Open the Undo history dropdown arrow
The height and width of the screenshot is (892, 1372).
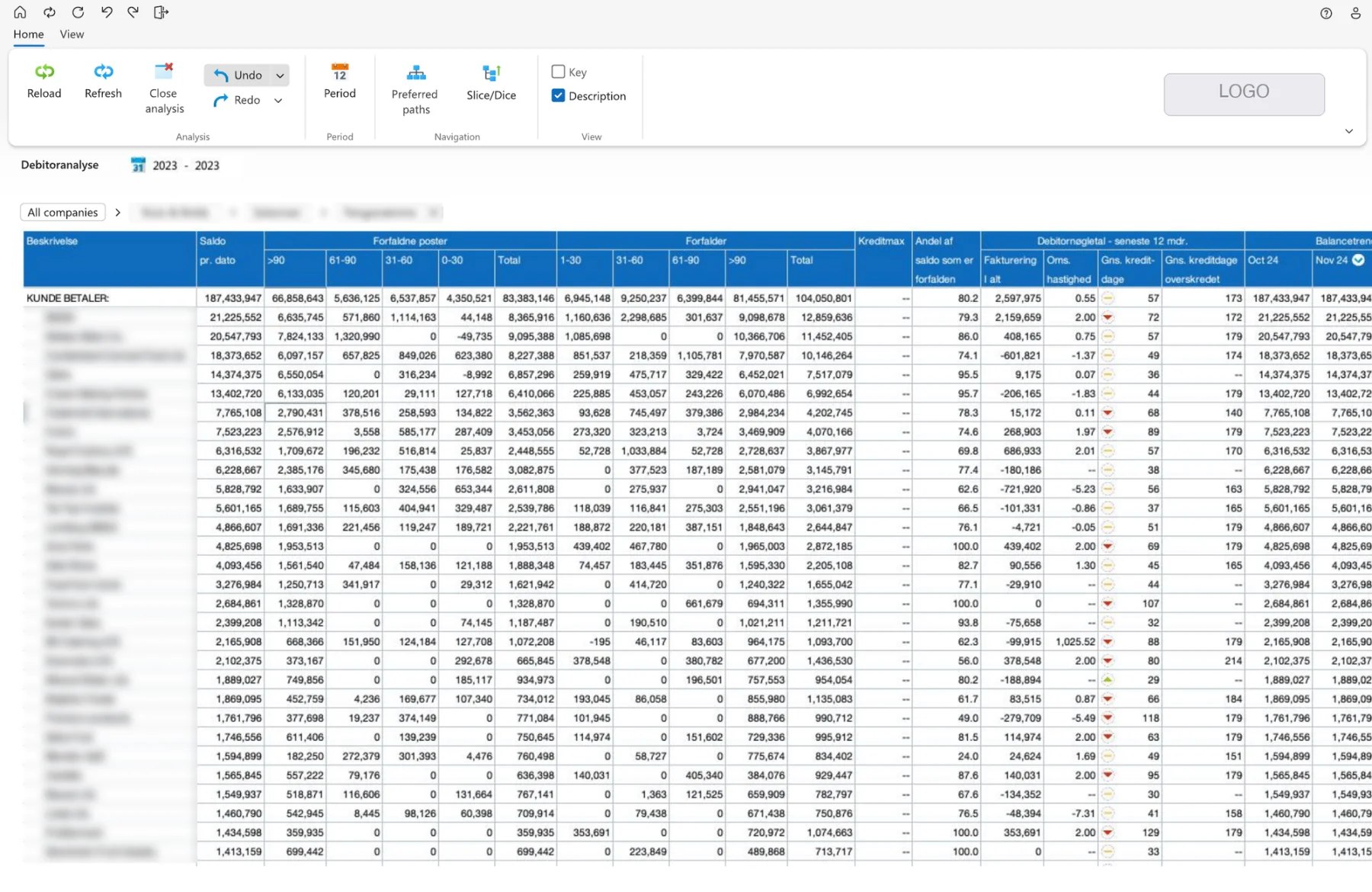[x=280, y=75]
